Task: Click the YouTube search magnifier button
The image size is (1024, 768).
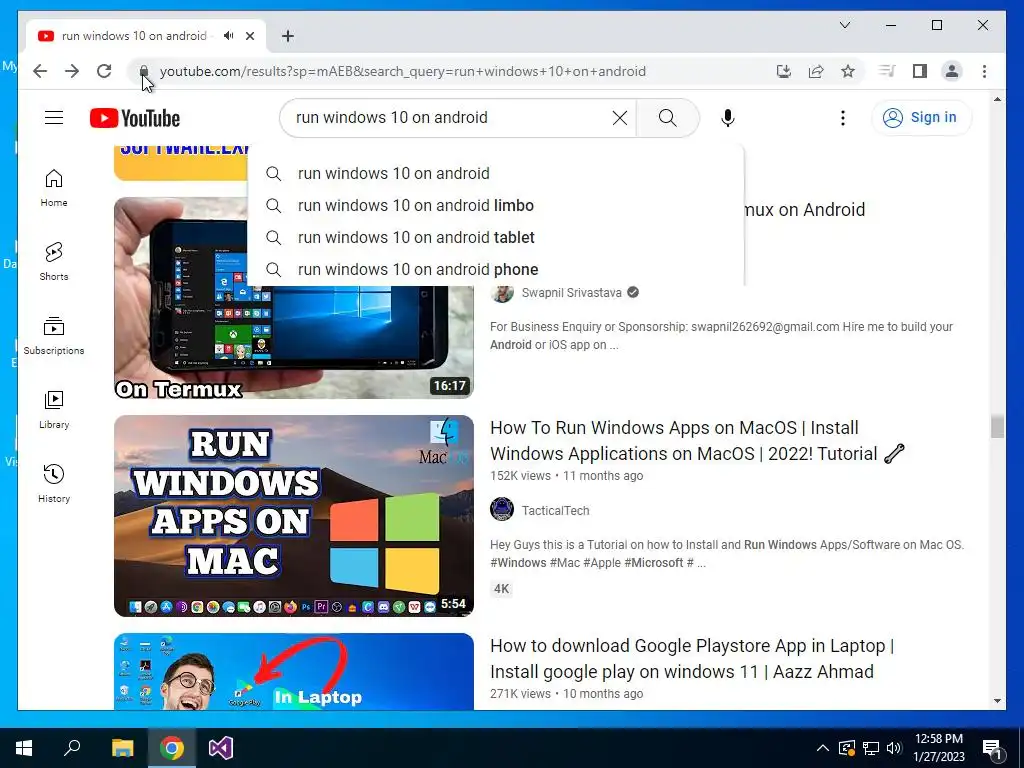Action: click(667, 118)
